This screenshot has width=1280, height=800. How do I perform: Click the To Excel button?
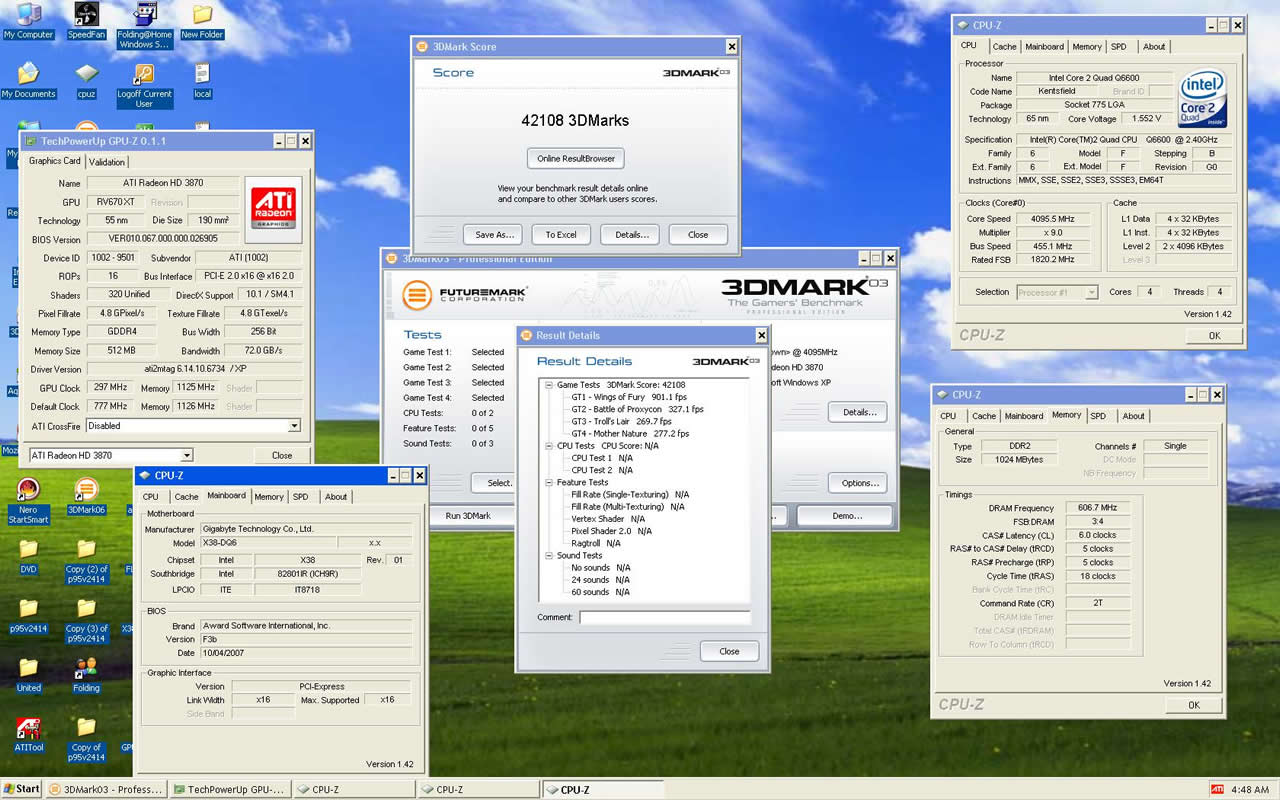561,235
